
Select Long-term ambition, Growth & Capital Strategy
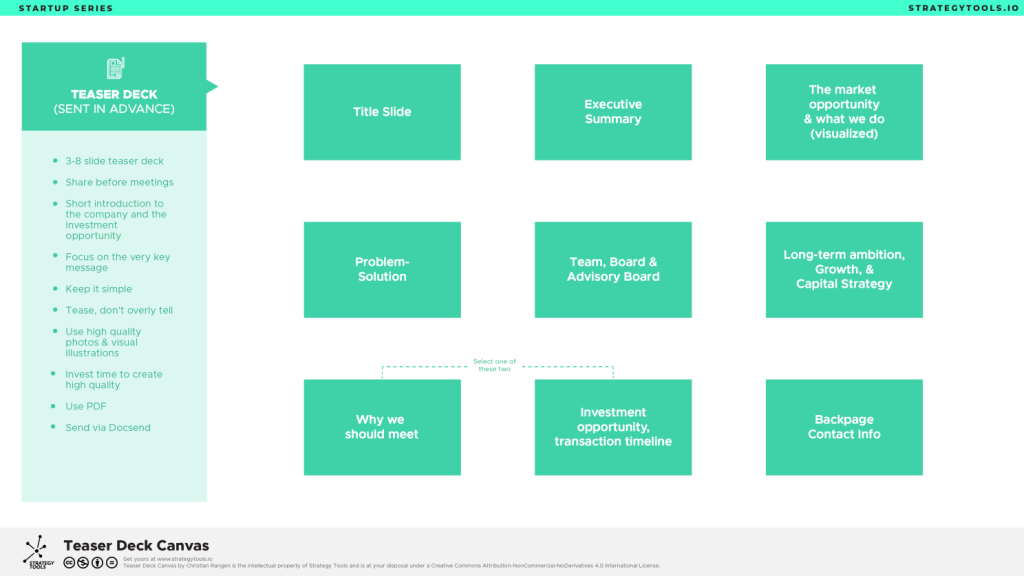[x=844, y=269]
